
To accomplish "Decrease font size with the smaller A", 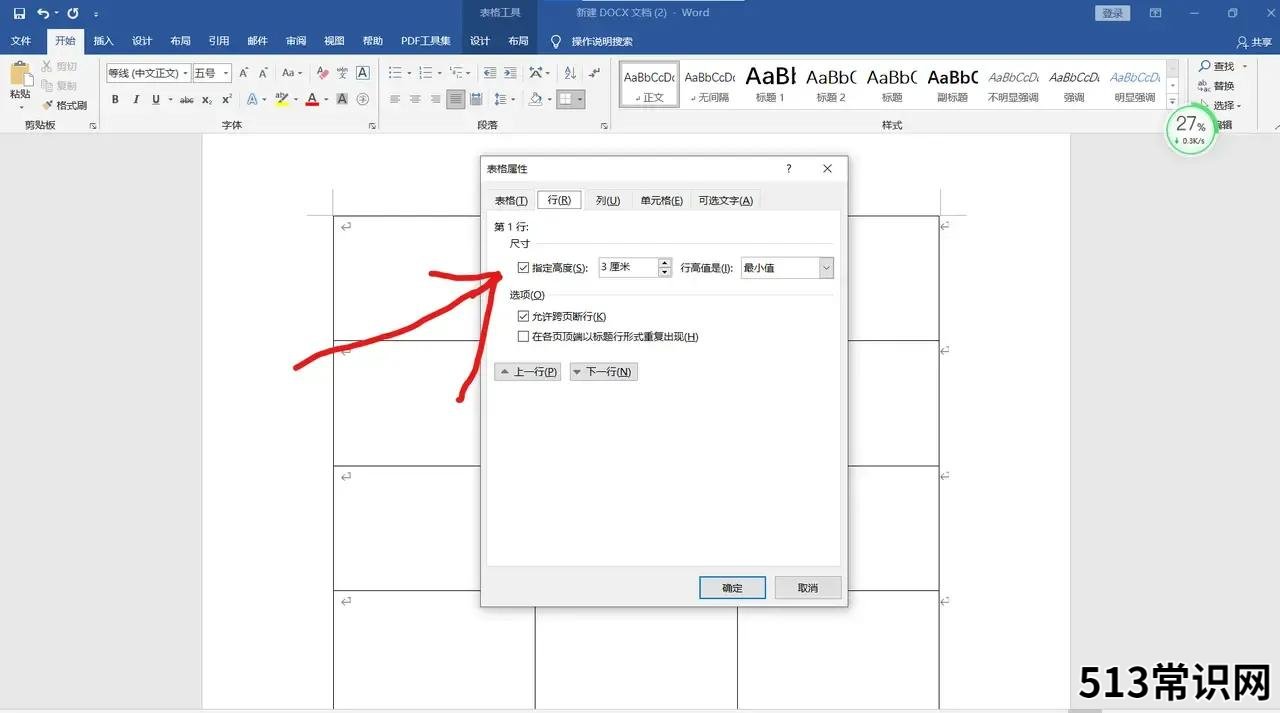I will point(263,73).
